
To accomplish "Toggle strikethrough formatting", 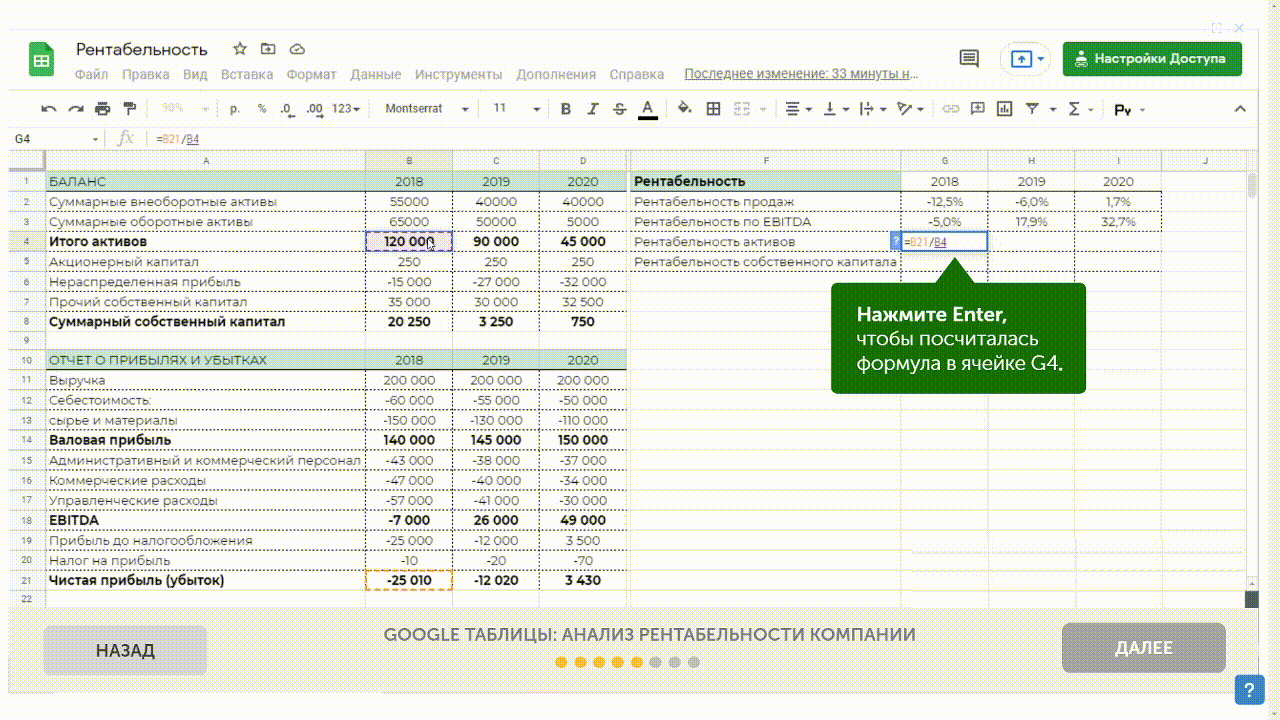I will coord(620,109).
